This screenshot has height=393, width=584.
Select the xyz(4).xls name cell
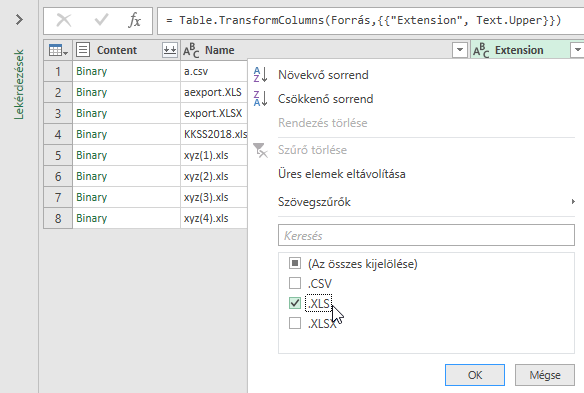(x=214, y=218)
